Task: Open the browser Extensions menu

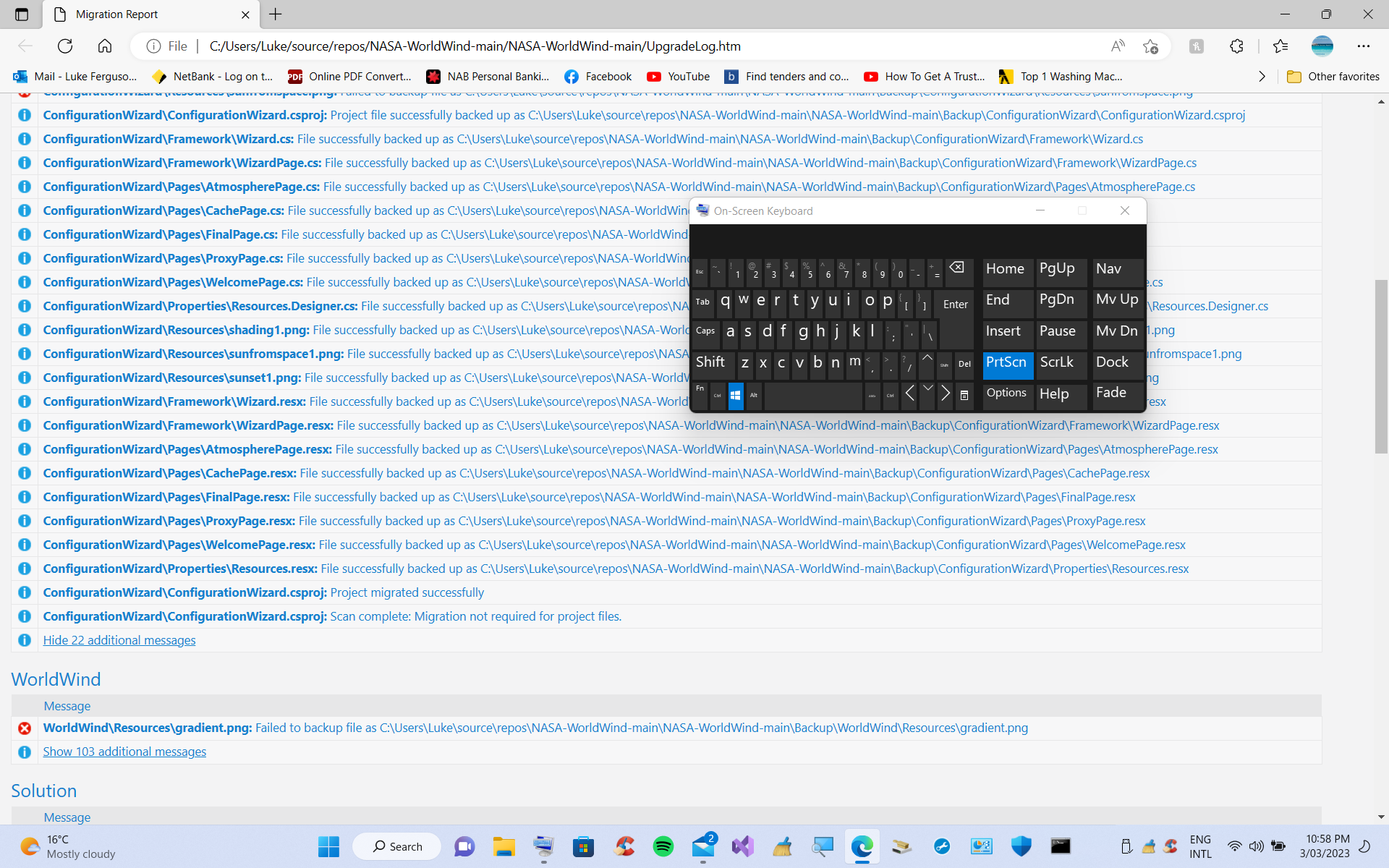Action: point(1236,46)
